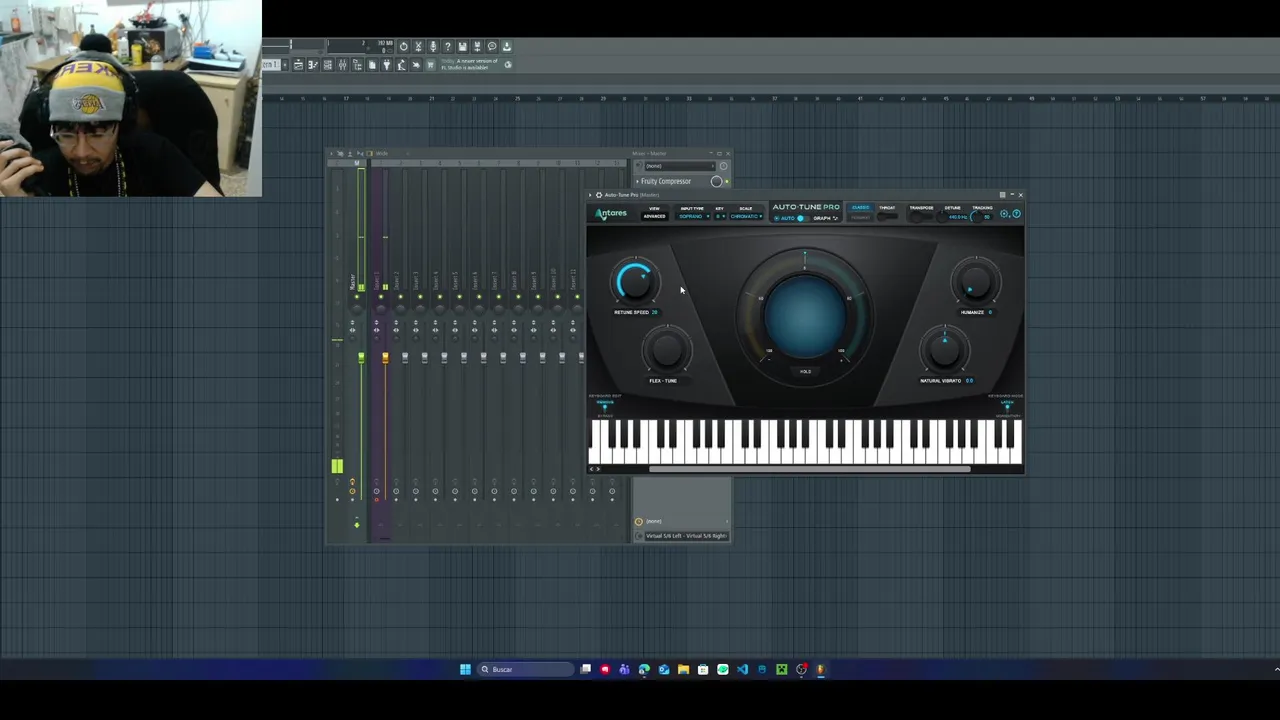Click the floppy disk save icon in FL toolbar
1280x720 pixels.
462,46
